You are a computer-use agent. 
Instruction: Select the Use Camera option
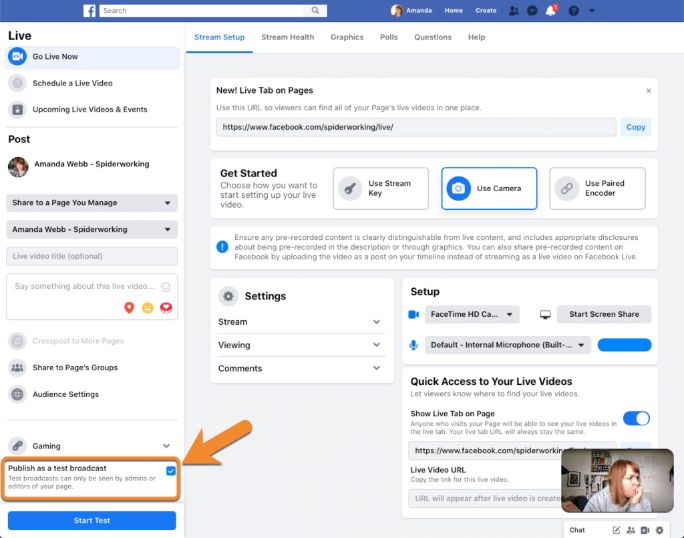488,188
